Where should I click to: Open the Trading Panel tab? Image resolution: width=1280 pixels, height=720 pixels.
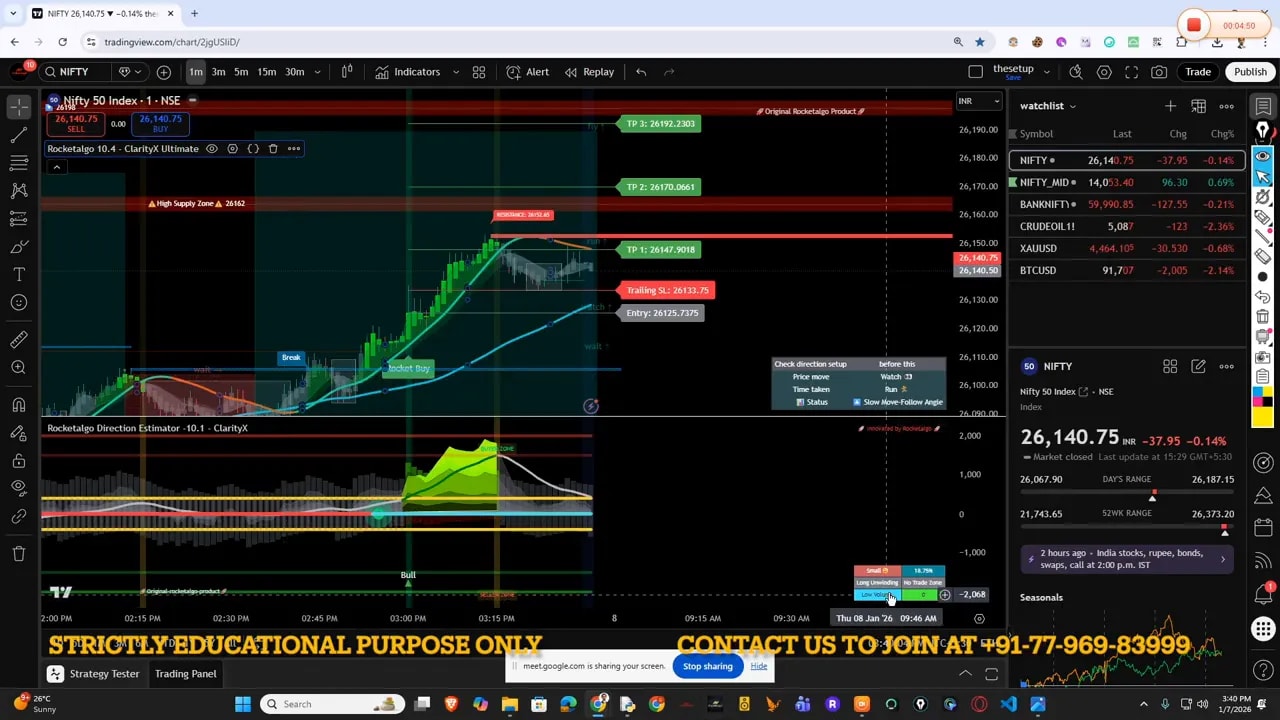[185, 674]
